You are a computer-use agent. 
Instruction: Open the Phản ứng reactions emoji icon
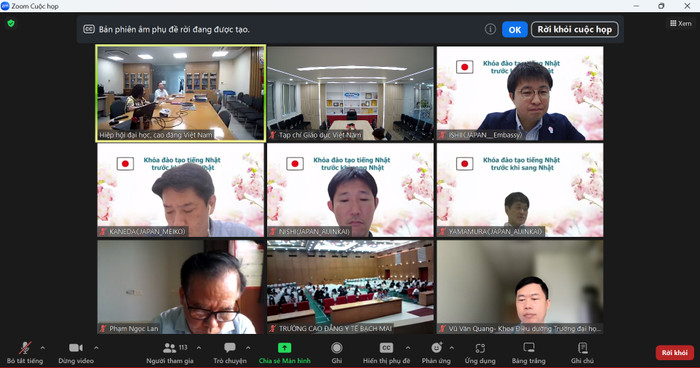pyautogui.click(x=437, y=347)
